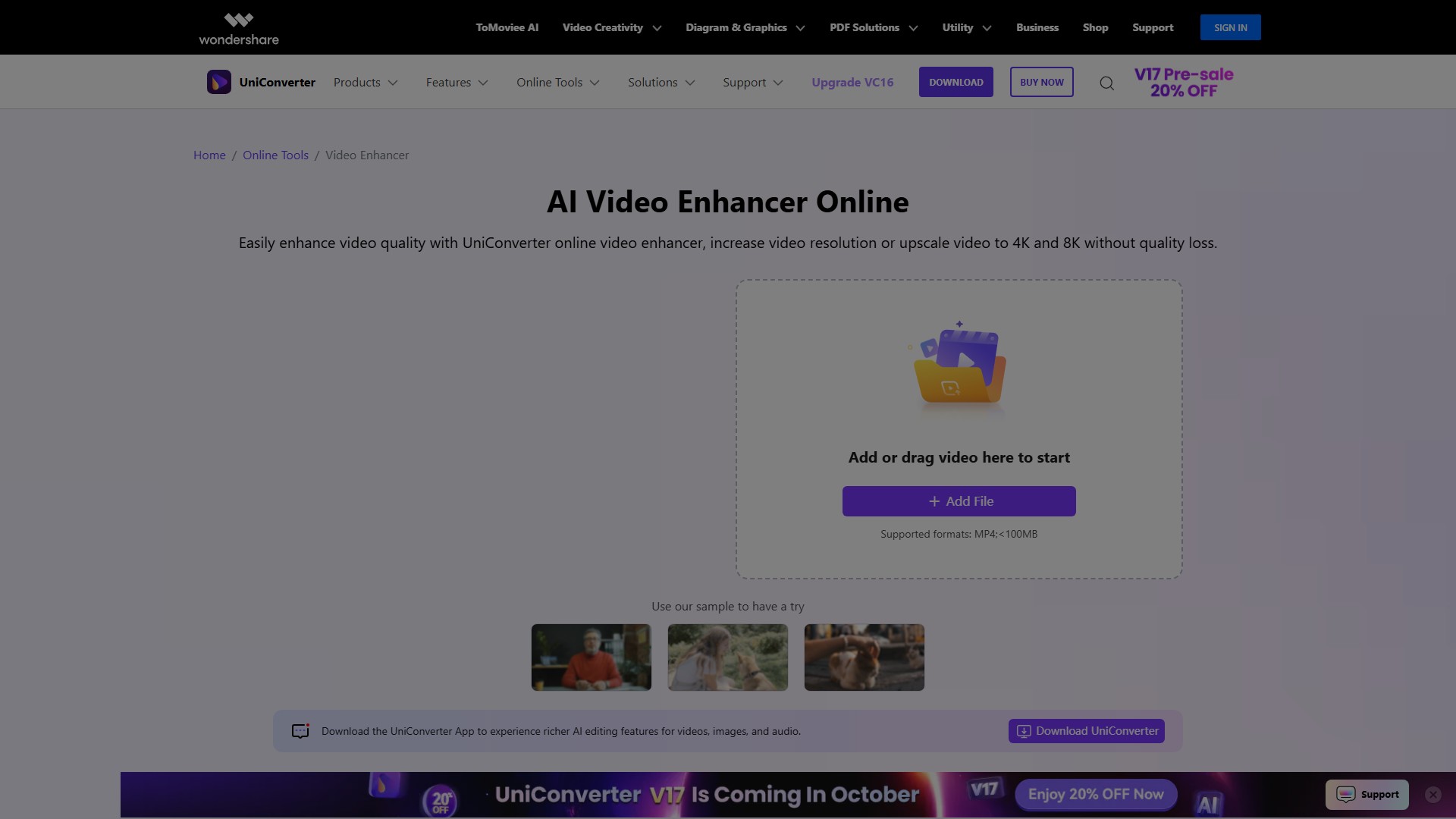The width and height of the screenshot is (1456, 819).
Task: Click the Wondershare logo icon
Action: tap(238, 20)
